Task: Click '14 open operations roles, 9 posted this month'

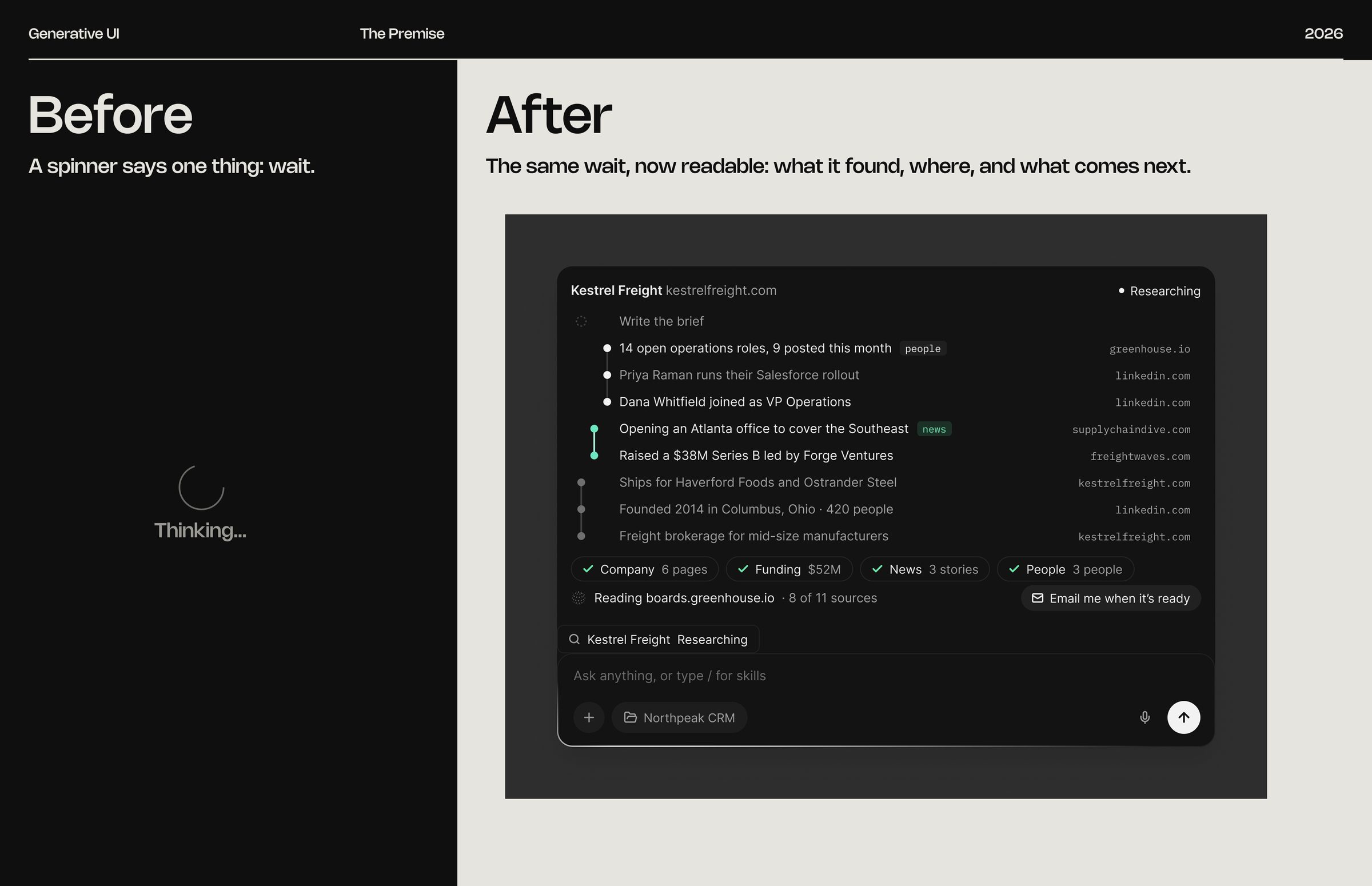Action: pos(755,348)
